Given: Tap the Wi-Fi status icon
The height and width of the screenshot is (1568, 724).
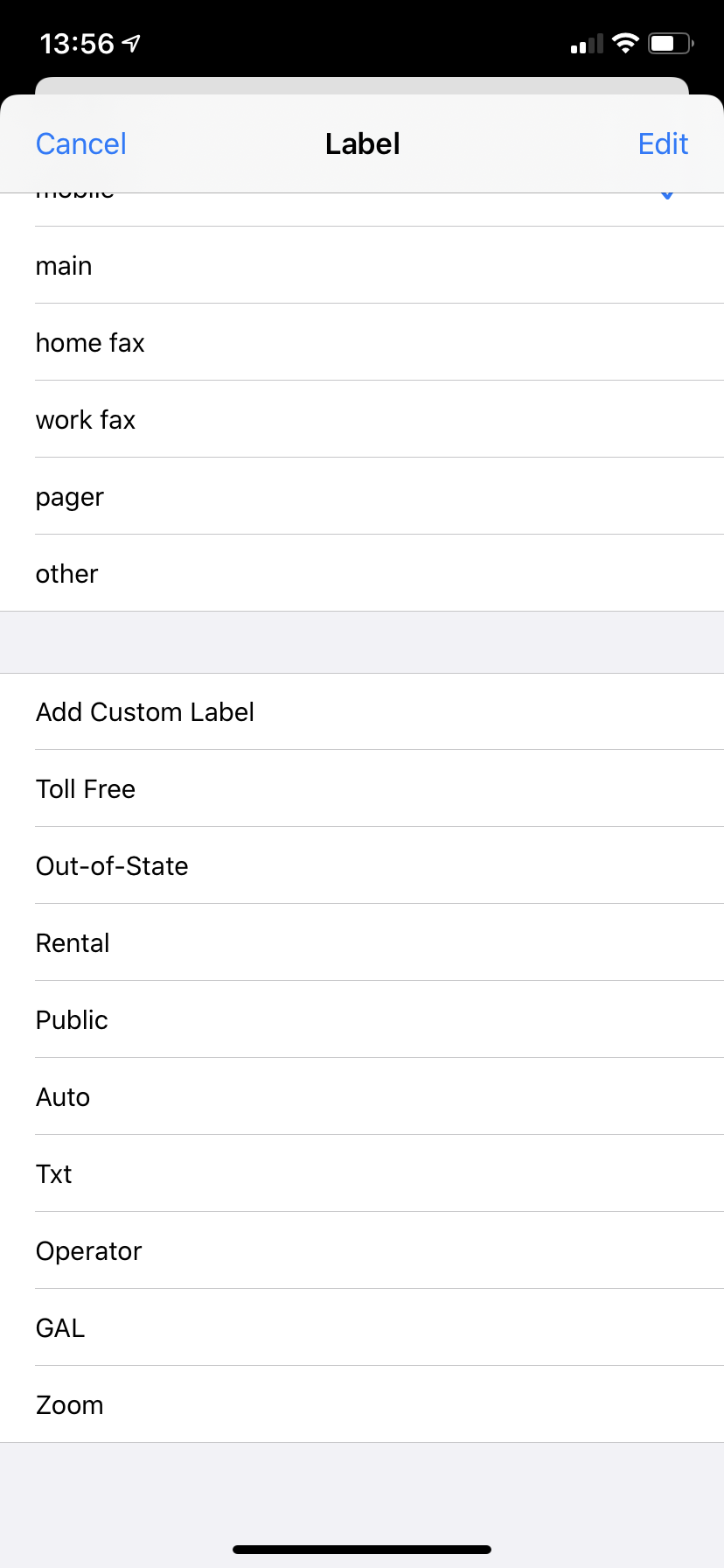Looking at the screenshot, I should click(625, 43).
